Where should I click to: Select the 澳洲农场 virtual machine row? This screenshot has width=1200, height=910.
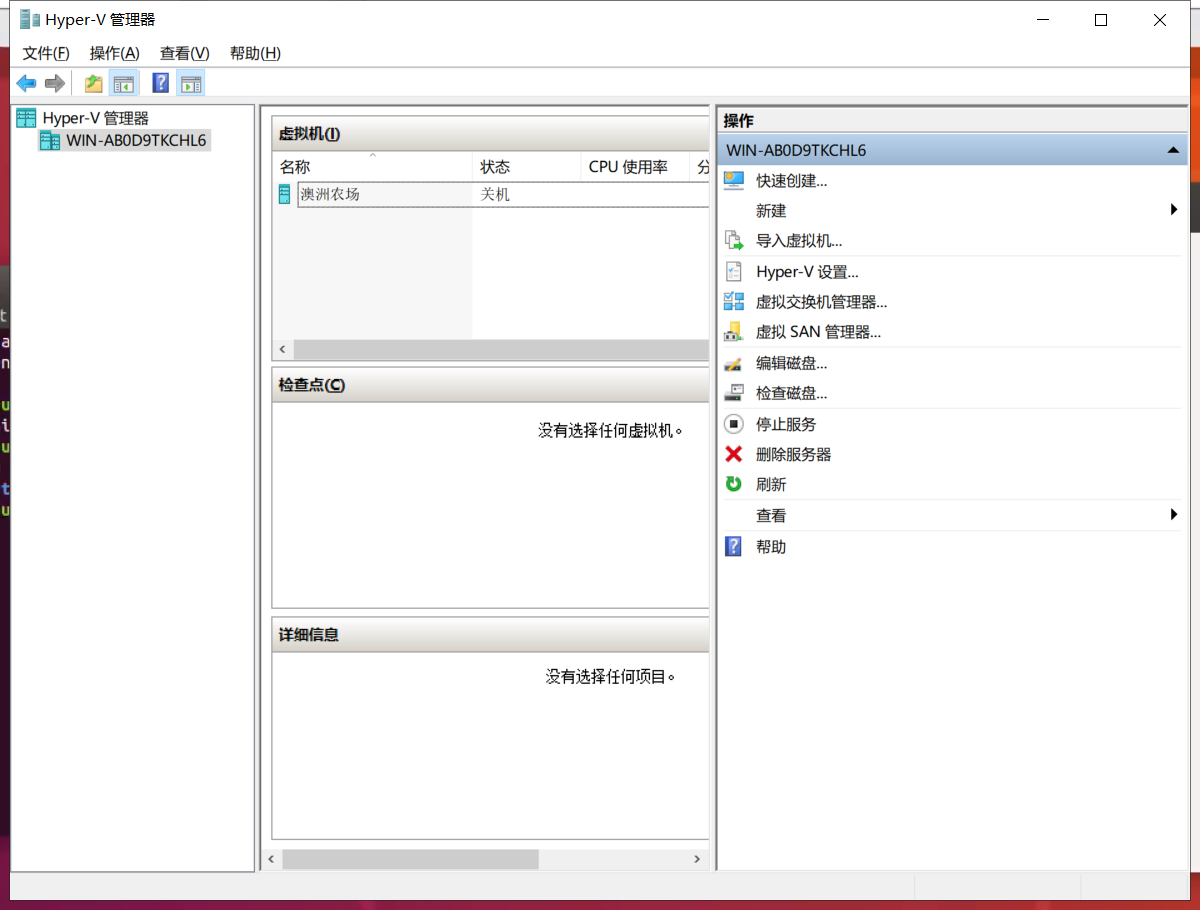tap(493, 194)
